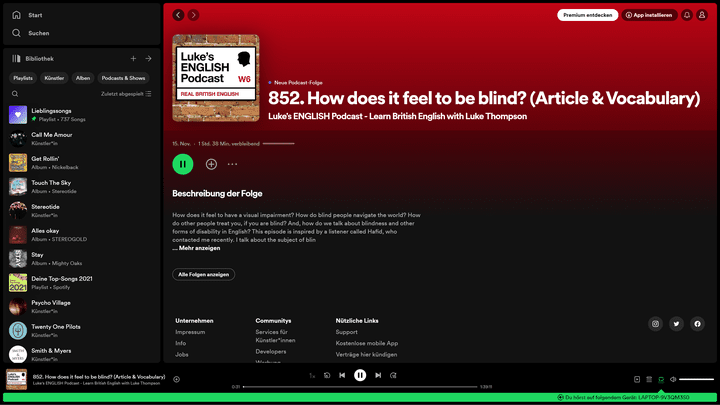The height and width of the screenshot is (405, 720).
Task: Open Developers footer link
Action: [x=271, y=351]
